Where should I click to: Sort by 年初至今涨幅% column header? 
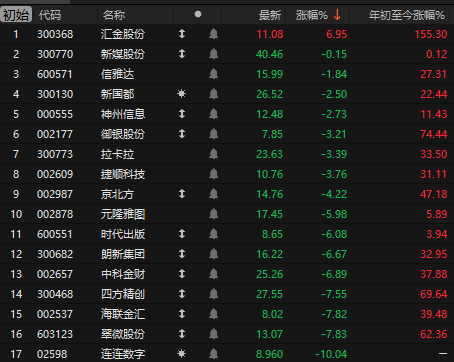(406, 15)
